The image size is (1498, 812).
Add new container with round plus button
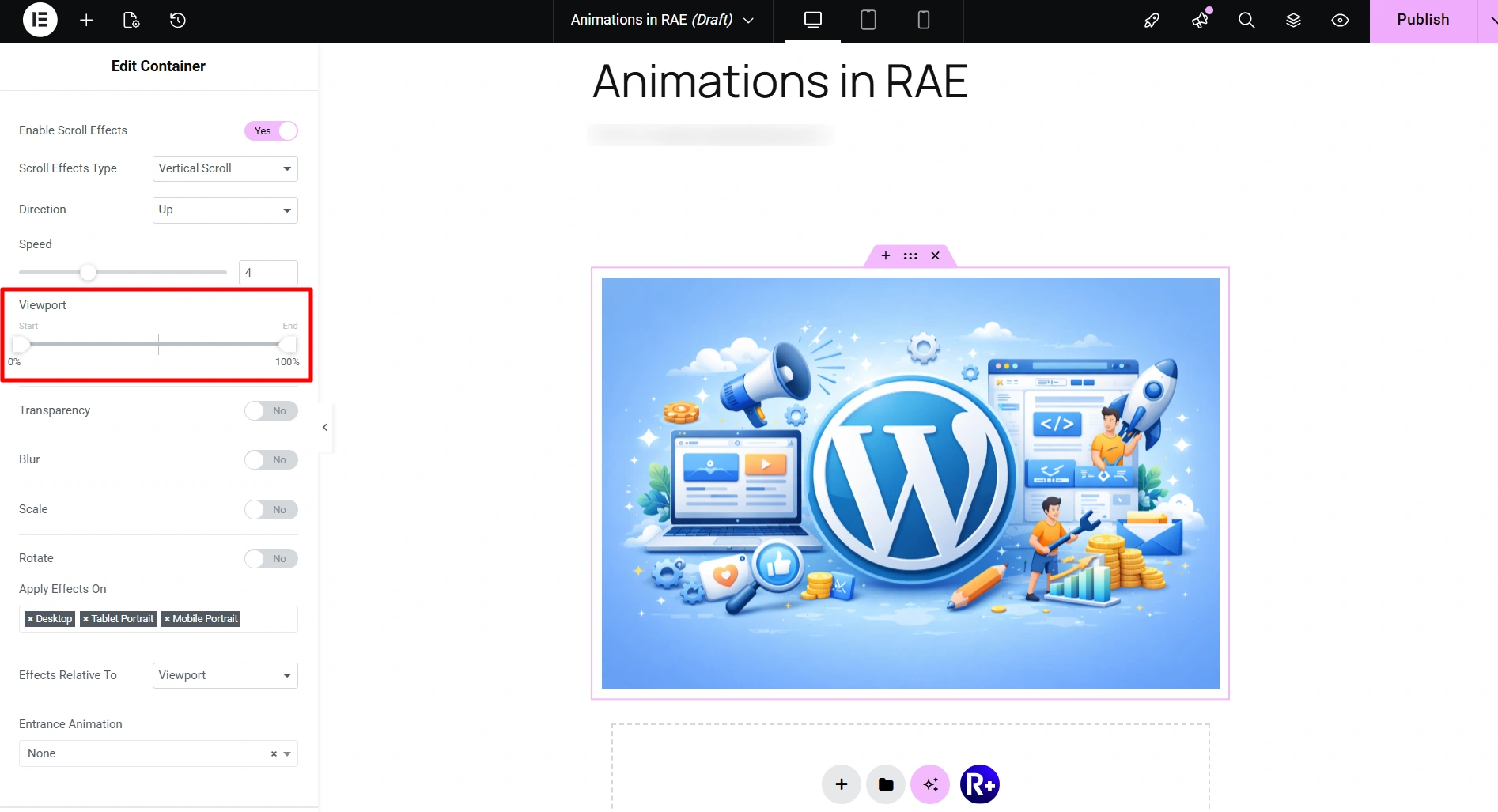tap(842, 784)
